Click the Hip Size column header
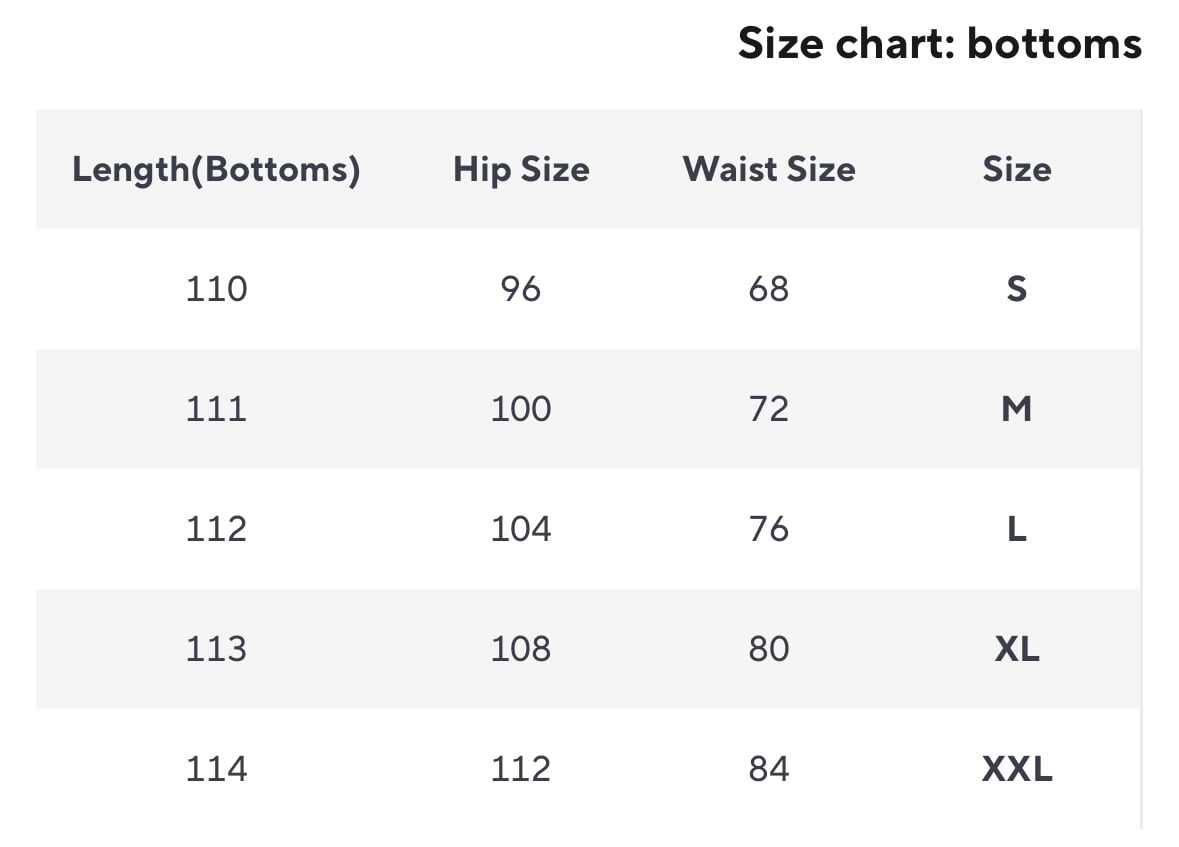Viewport: 1179px width, 847px height. 521,169
